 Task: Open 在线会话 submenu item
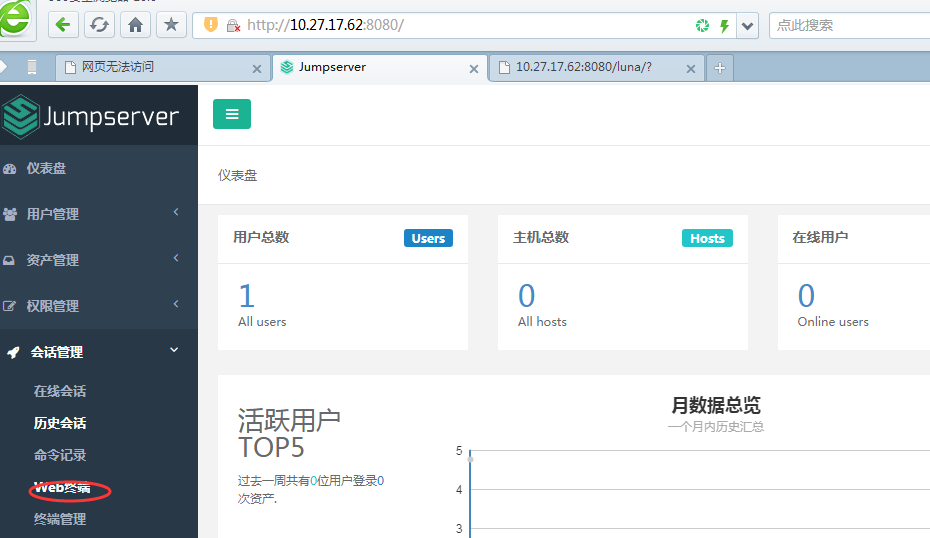[x=60, y=391]
